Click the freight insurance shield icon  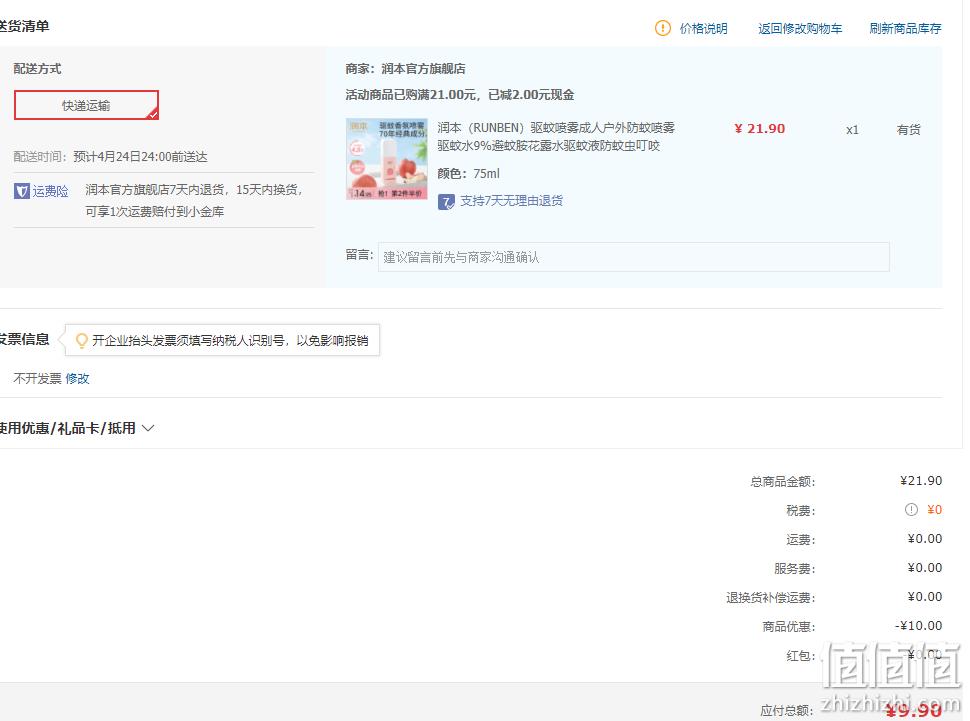pyautogui.click(x=22, y=191)
